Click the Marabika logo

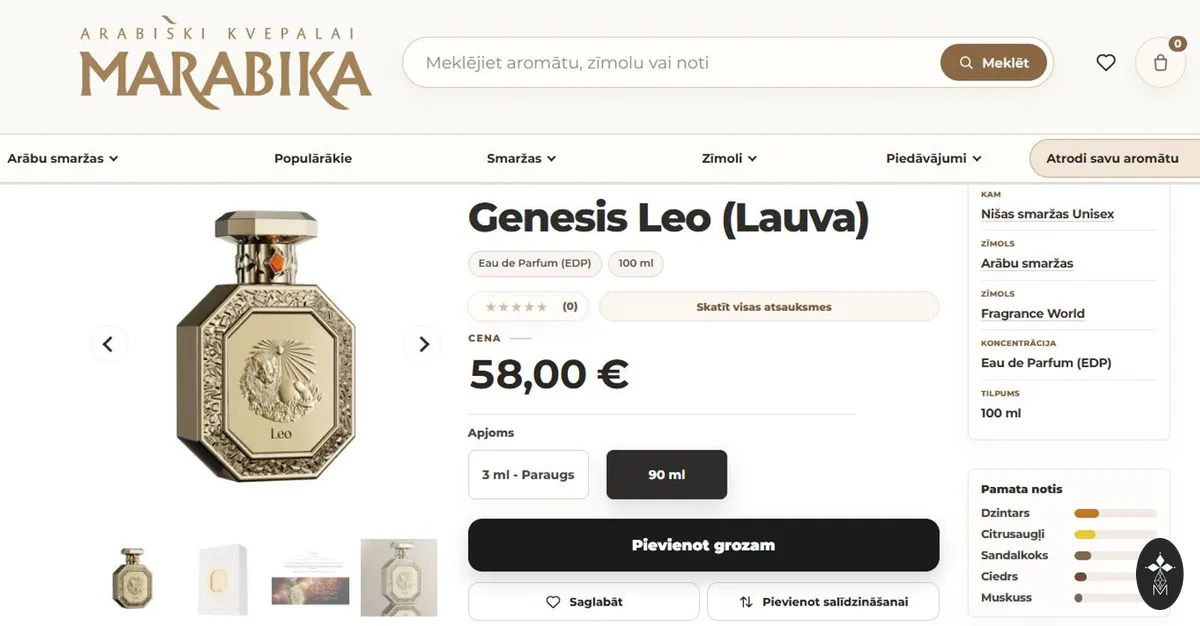pyautogui.click(x=225, y=68)
